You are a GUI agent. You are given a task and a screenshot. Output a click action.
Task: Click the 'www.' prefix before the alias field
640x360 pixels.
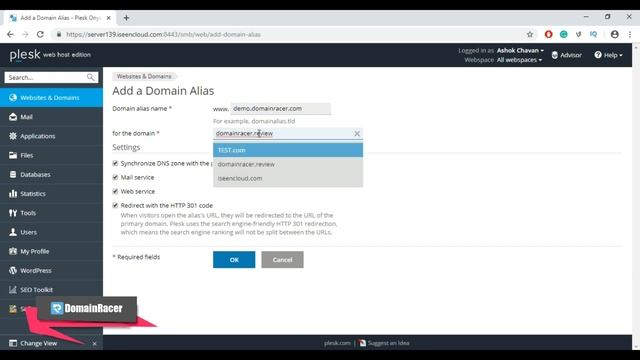coord(220,109)
